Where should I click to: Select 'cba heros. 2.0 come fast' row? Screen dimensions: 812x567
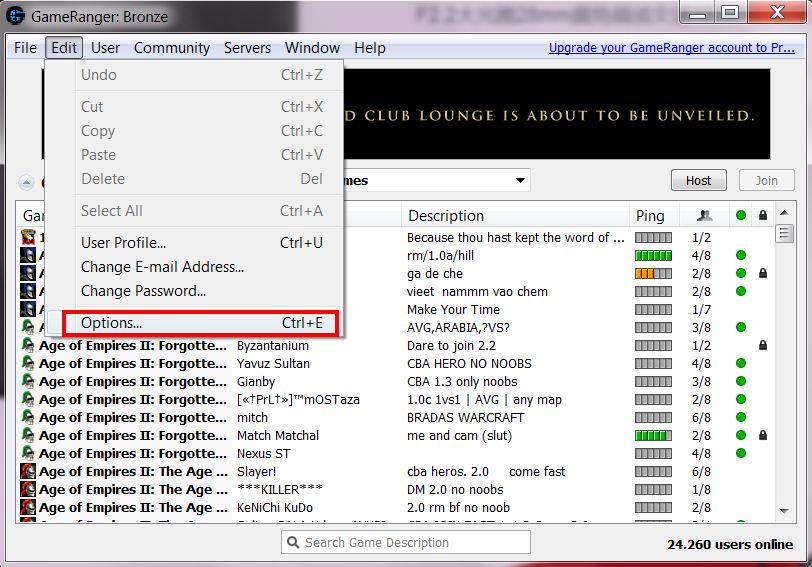pos(486,472)
